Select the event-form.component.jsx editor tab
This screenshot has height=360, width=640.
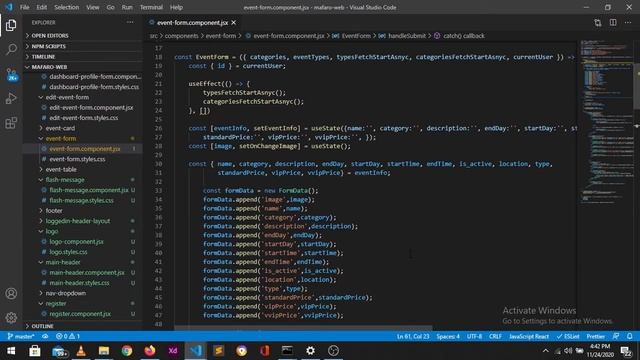click(x=192, y=23)
